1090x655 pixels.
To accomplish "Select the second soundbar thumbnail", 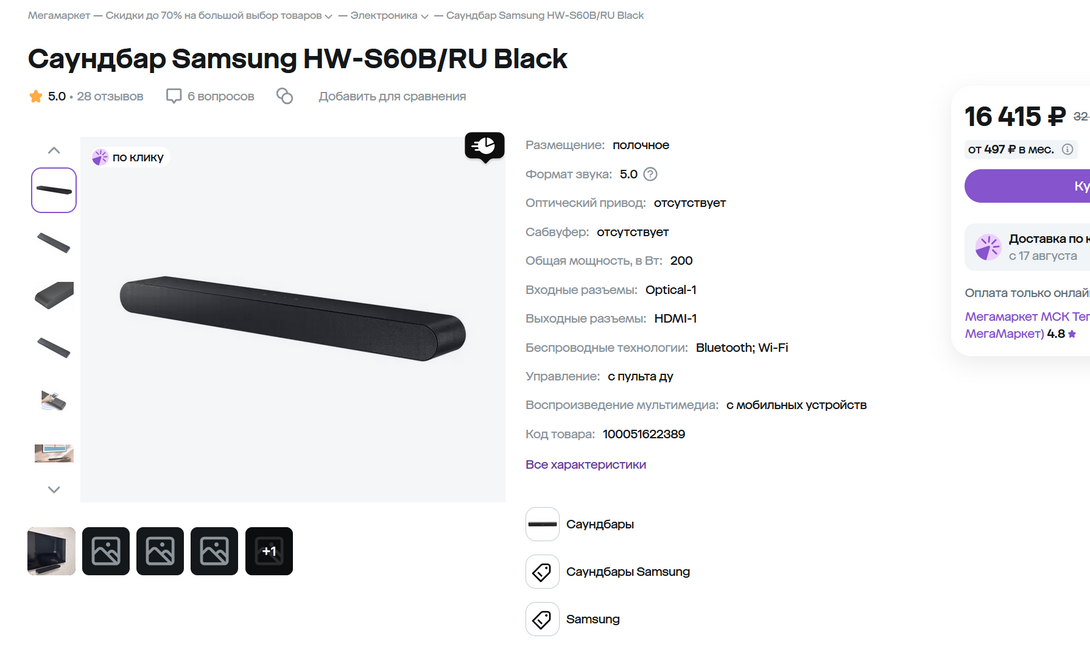I will [54, 243].
